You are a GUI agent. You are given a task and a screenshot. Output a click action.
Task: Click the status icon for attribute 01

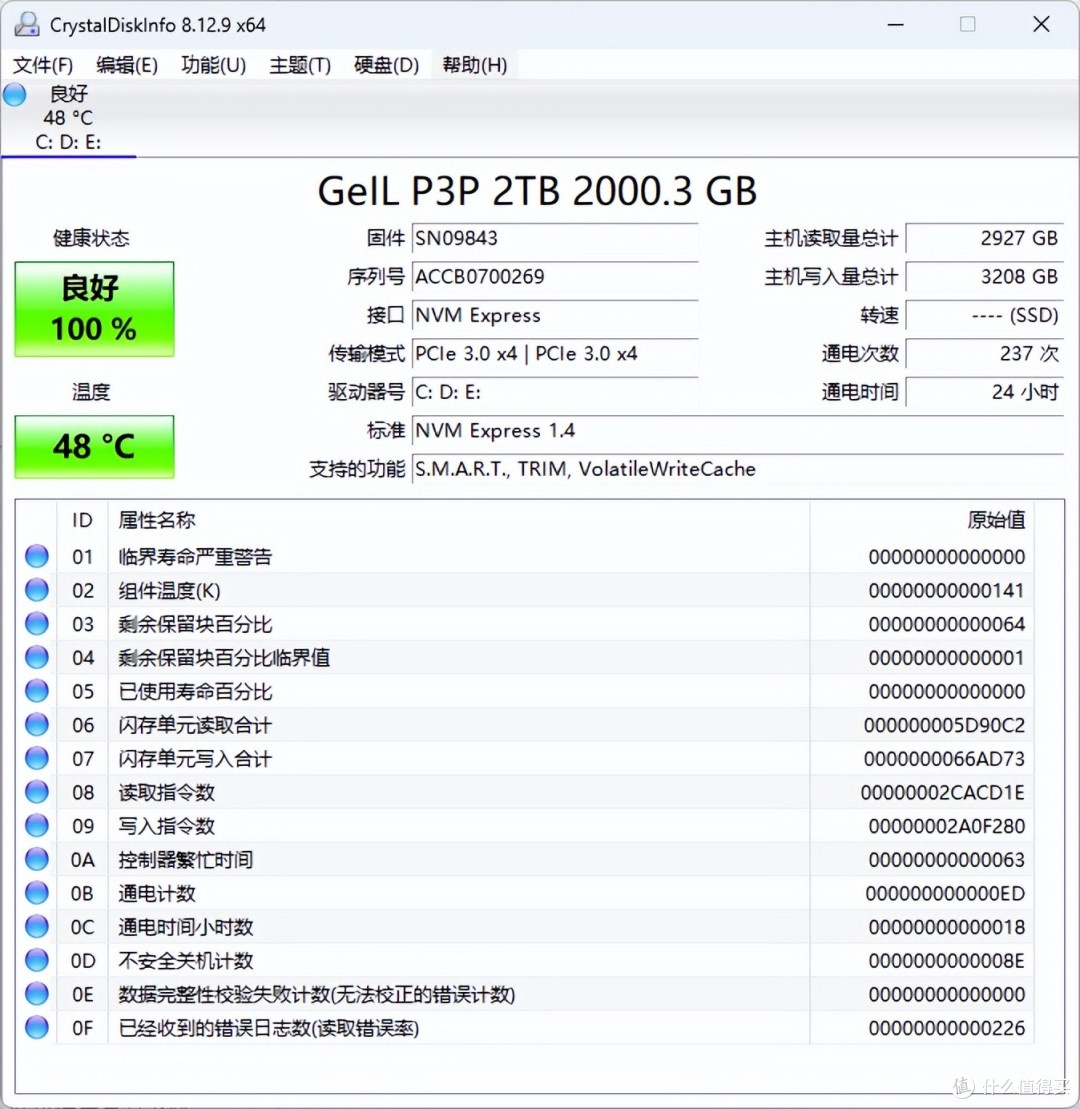pyautogui.click(x=37, y=557)
